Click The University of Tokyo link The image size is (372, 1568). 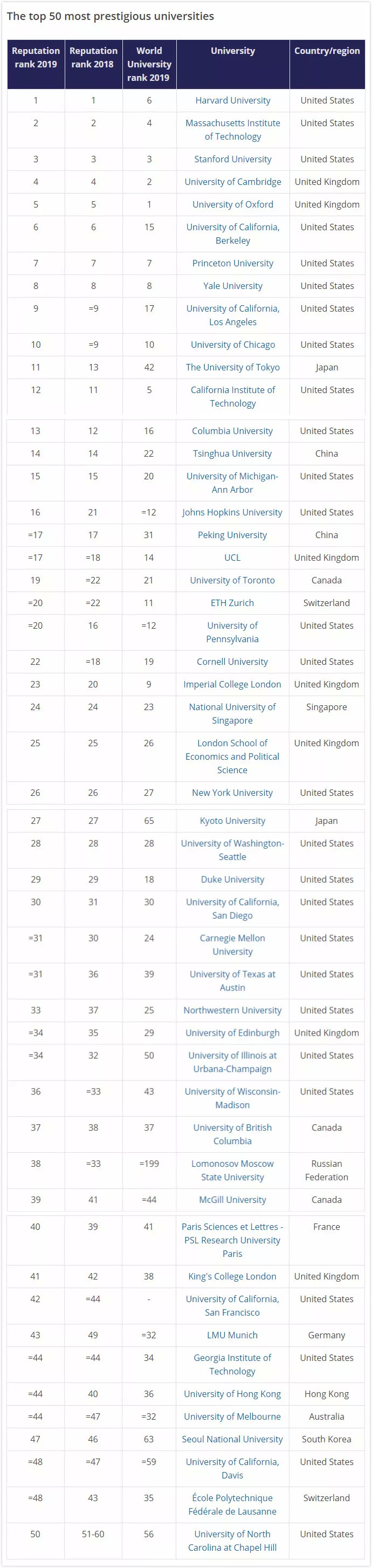tap(232, 367)
